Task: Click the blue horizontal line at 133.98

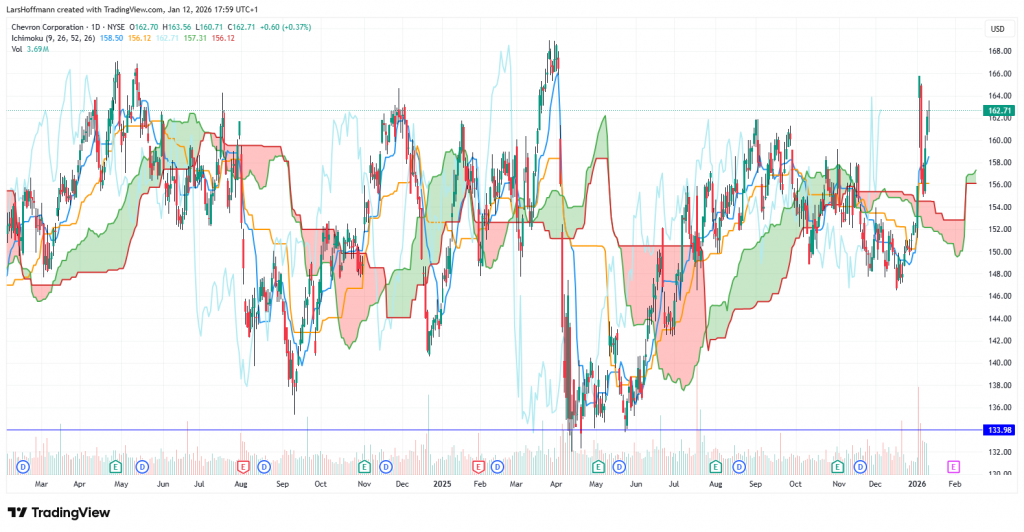Action: point(500,430)
